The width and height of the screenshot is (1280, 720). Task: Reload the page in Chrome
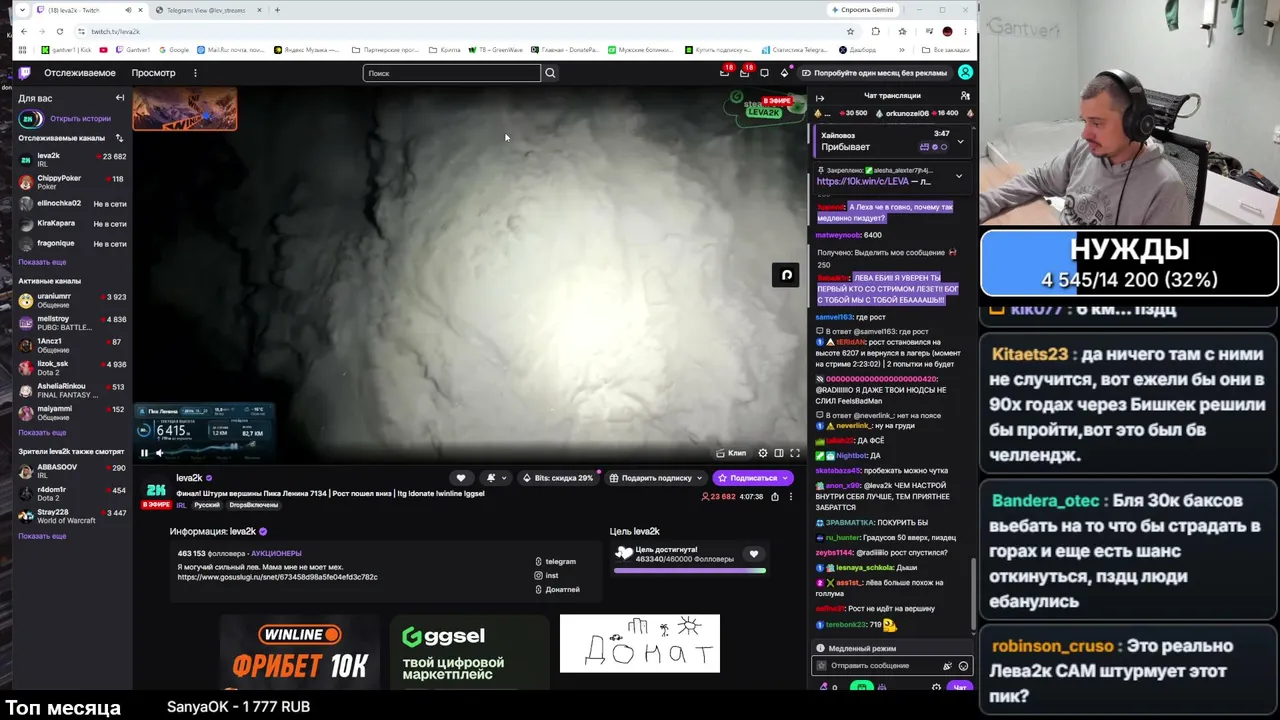click(60, 31)
